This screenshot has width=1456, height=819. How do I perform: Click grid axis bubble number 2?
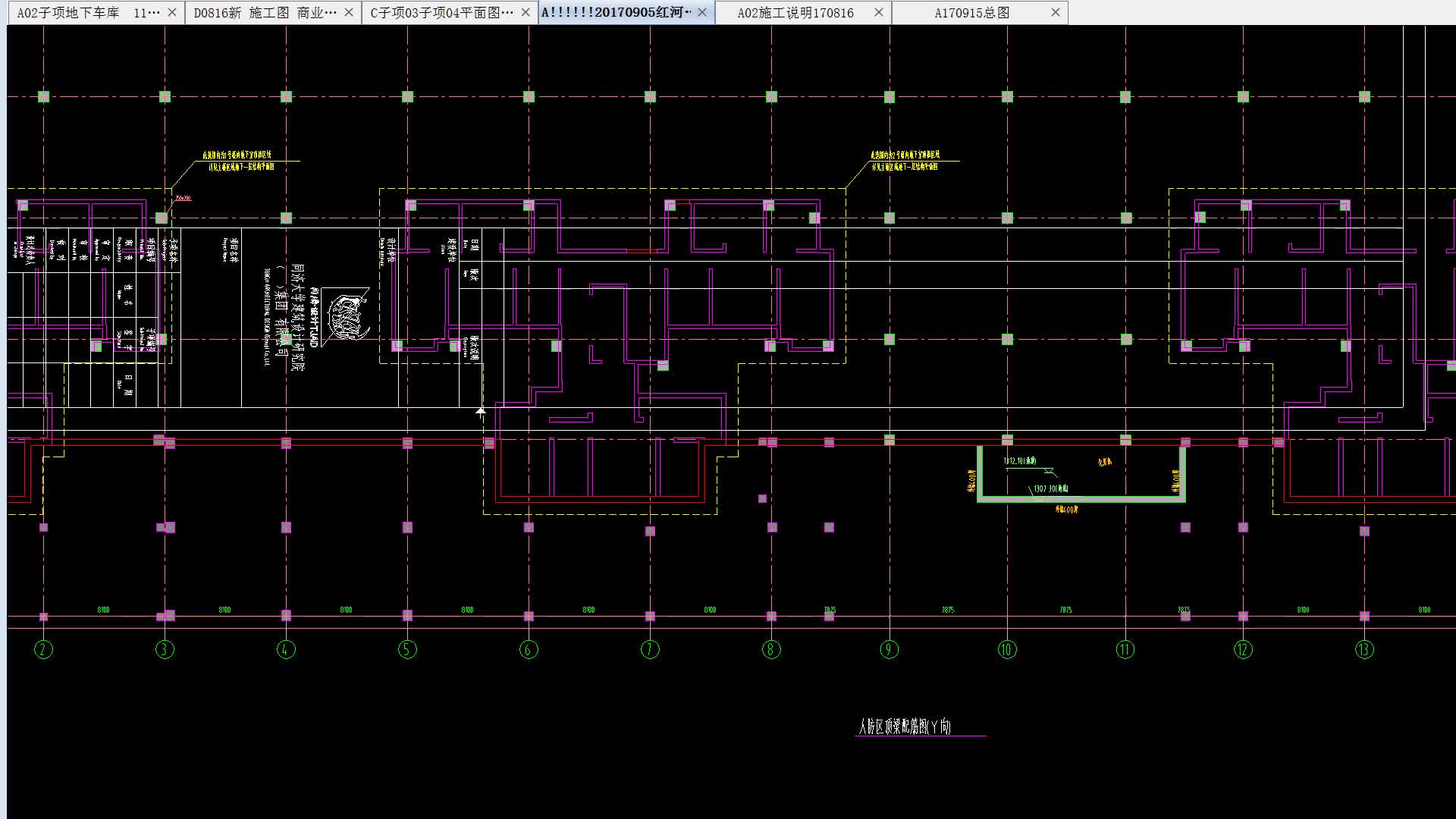(43, 650)
